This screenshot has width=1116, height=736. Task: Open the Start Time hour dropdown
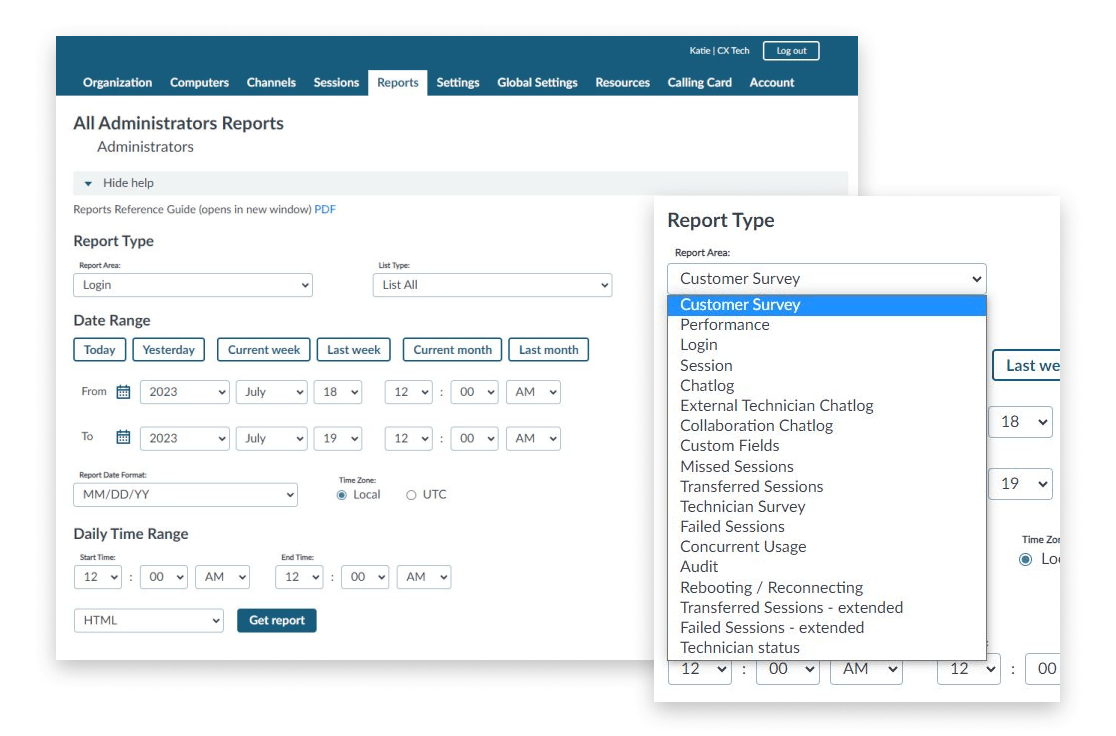(98, 576)
